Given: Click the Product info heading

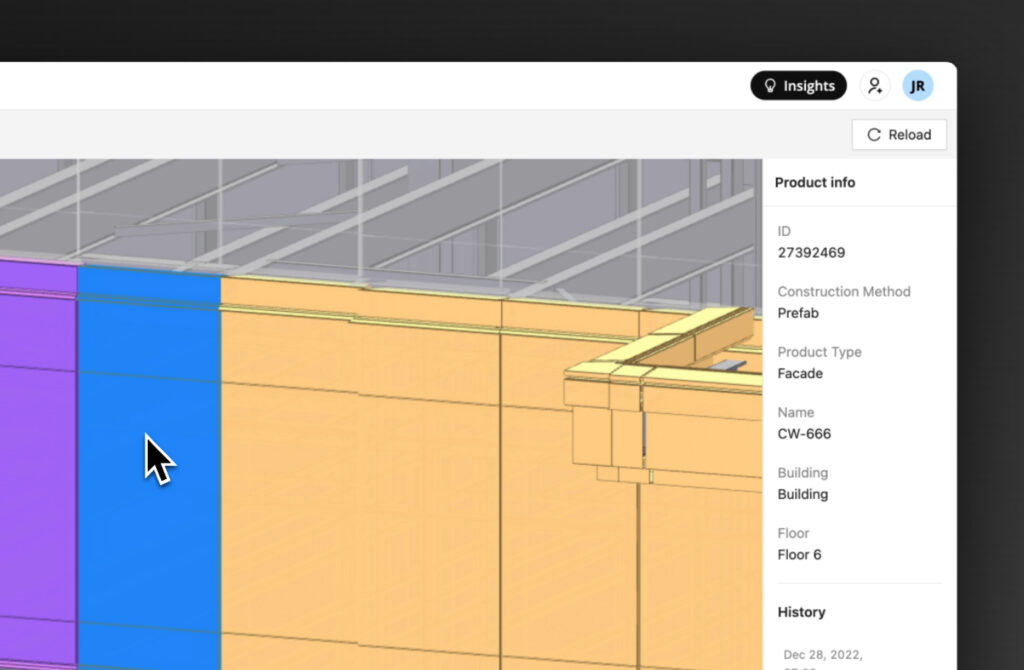Looking at the screenshot, I should point(814,183).
